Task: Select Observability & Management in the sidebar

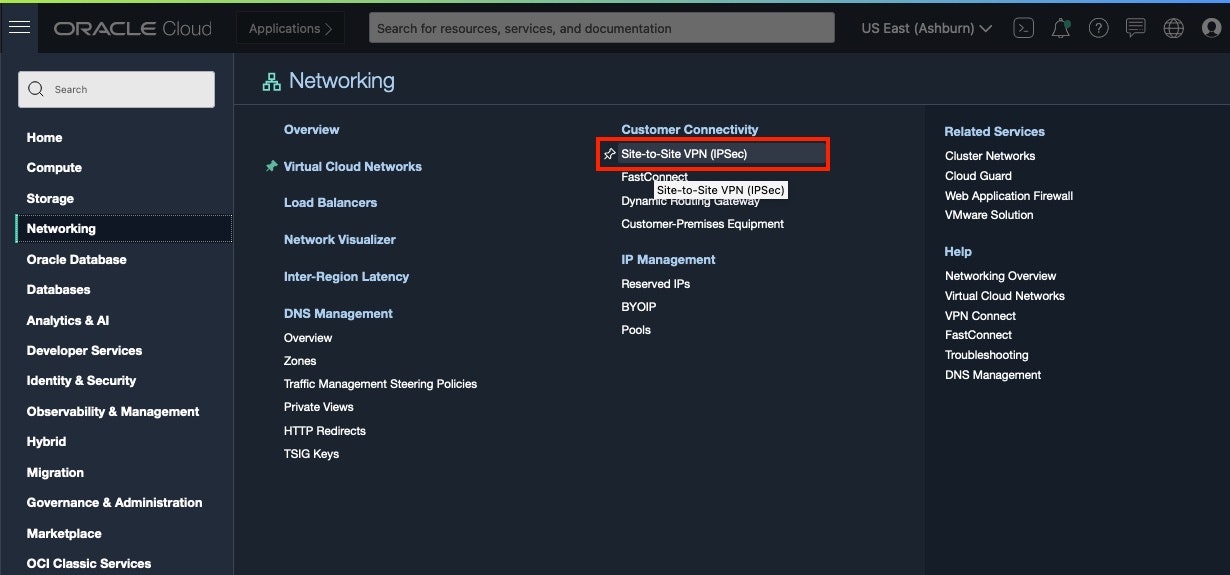Action: point(113,411)
